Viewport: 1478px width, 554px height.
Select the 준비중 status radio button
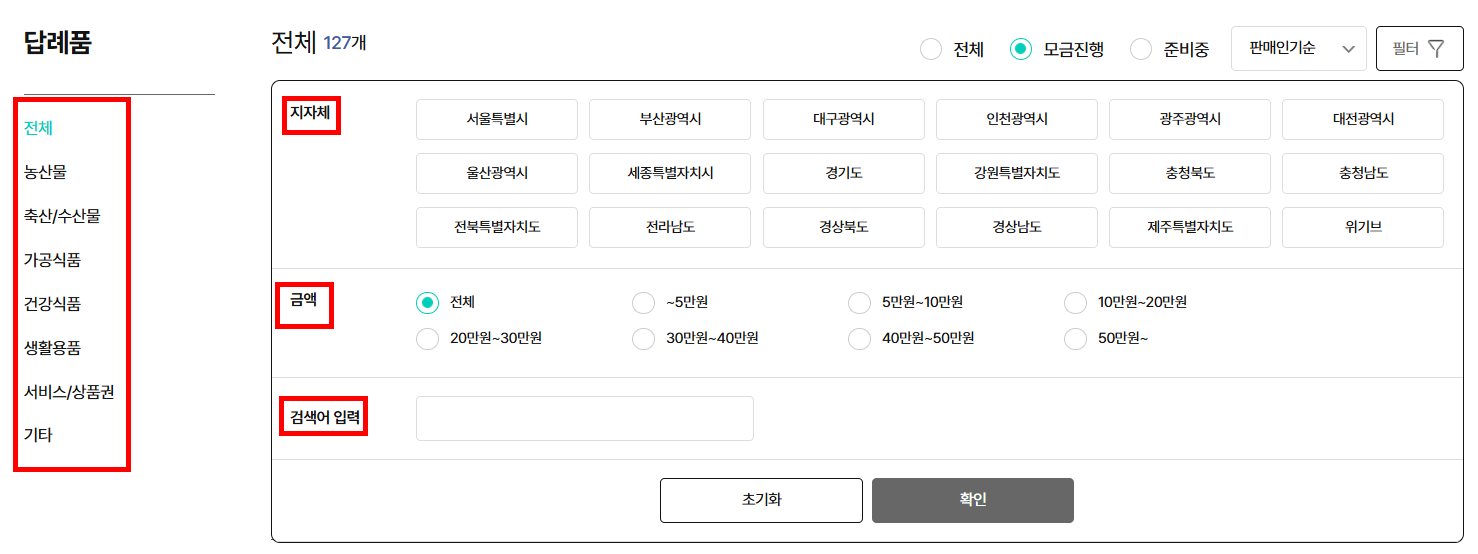pyautogui.click(x=1141, y=49)
